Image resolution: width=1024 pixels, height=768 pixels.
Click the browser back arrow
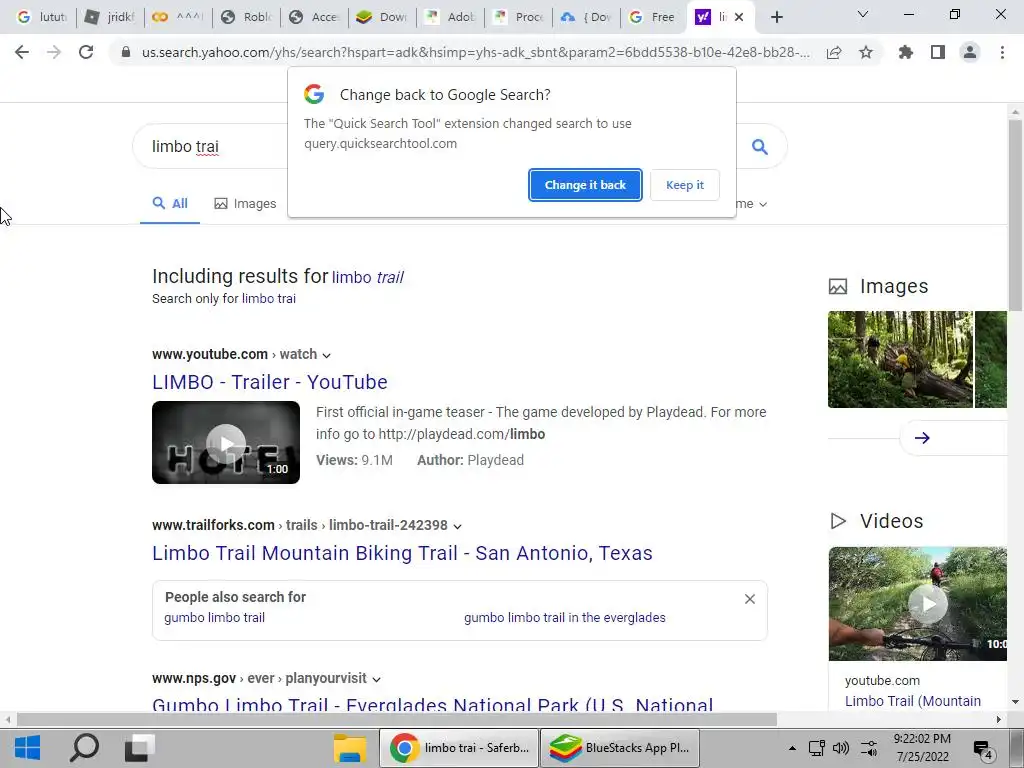pos(22,52)
